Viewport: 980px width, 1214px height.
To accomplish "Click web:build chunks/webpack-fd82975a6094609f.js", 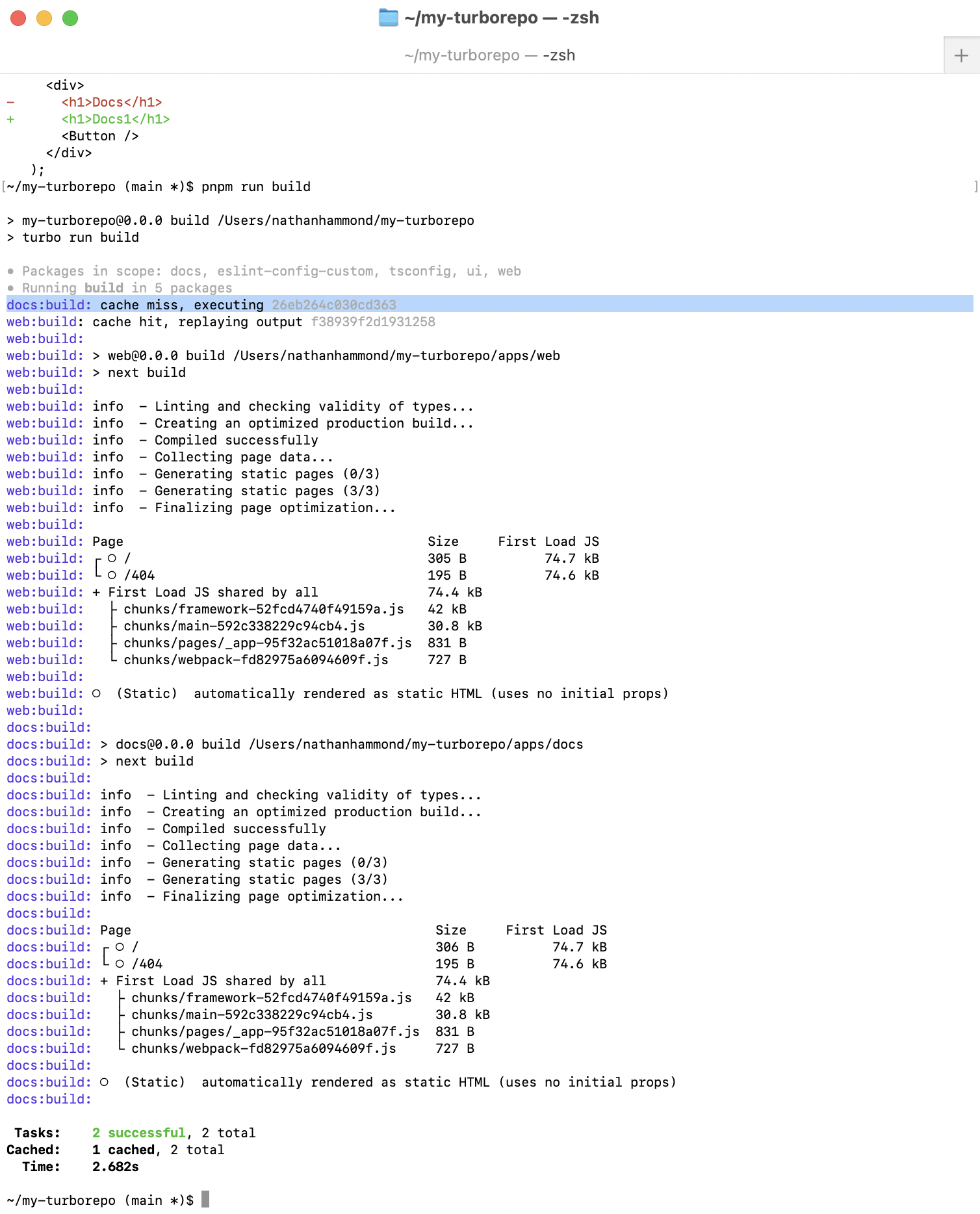I will point(256,660).
